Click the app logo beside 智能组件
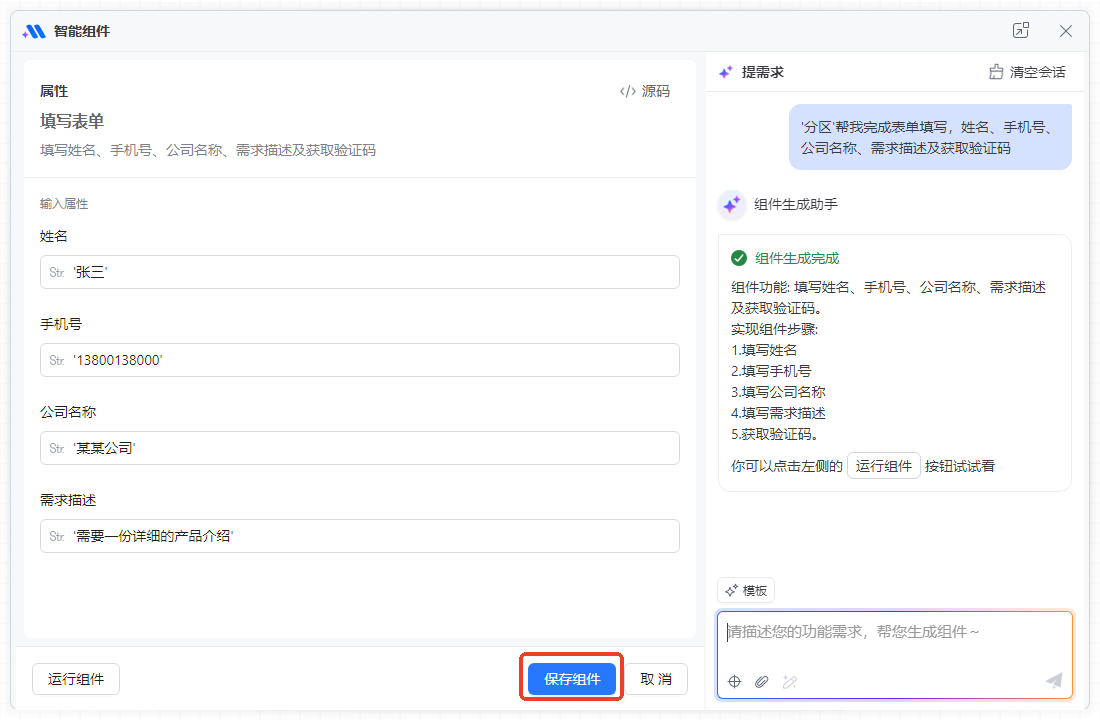1100x720 pixels. point(34,31)
